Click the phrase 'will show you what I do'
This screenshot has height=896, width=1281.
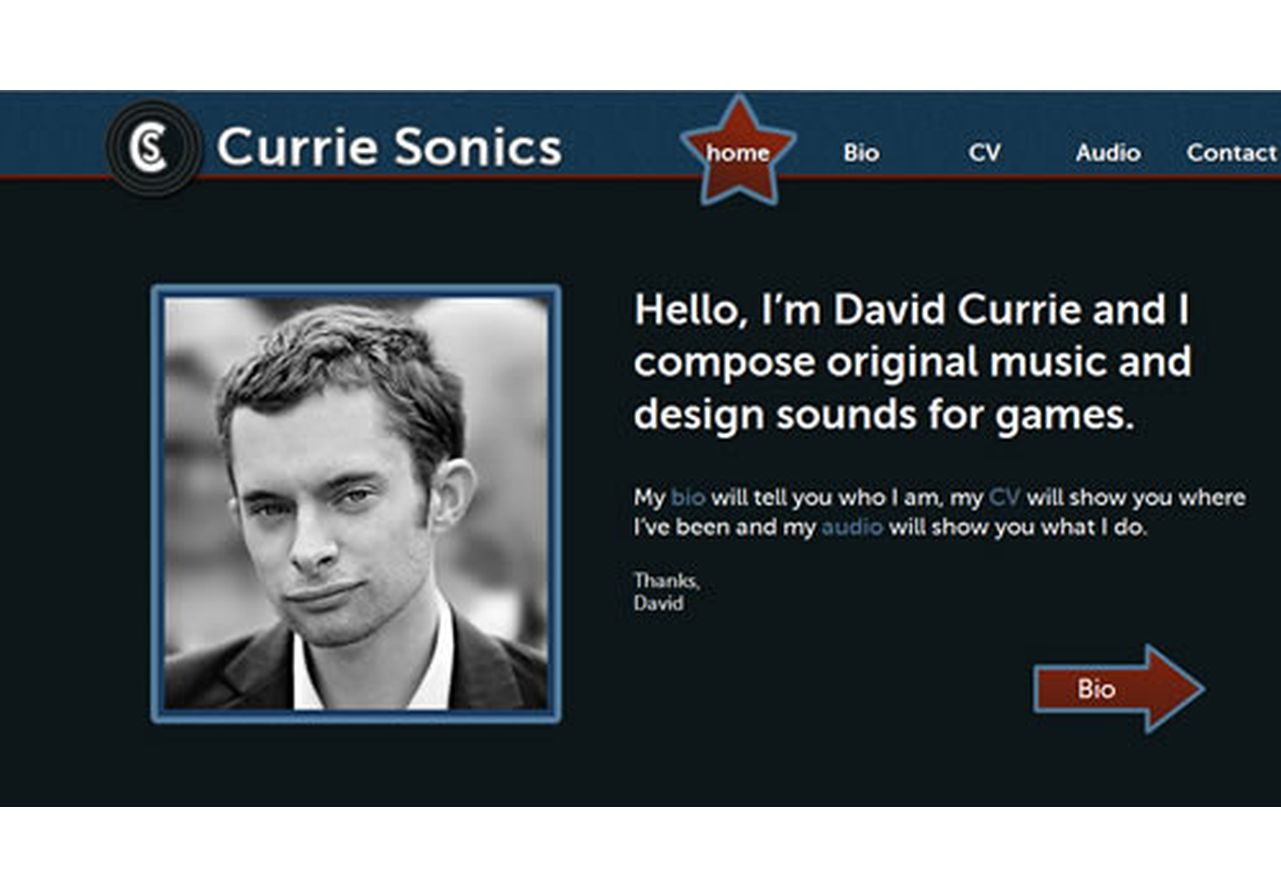(x=1015, y=527)
